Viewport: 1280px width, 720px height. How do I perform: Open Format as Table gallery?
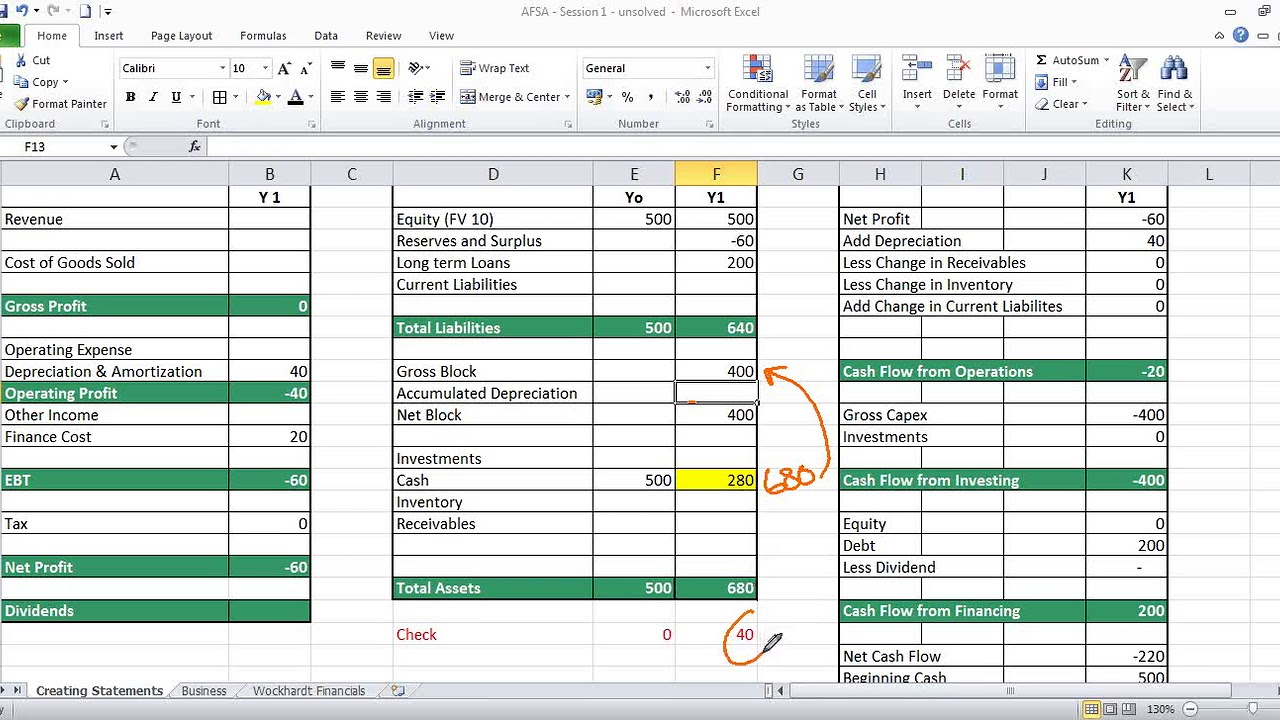pyautogui.click(x=819, y=84)
